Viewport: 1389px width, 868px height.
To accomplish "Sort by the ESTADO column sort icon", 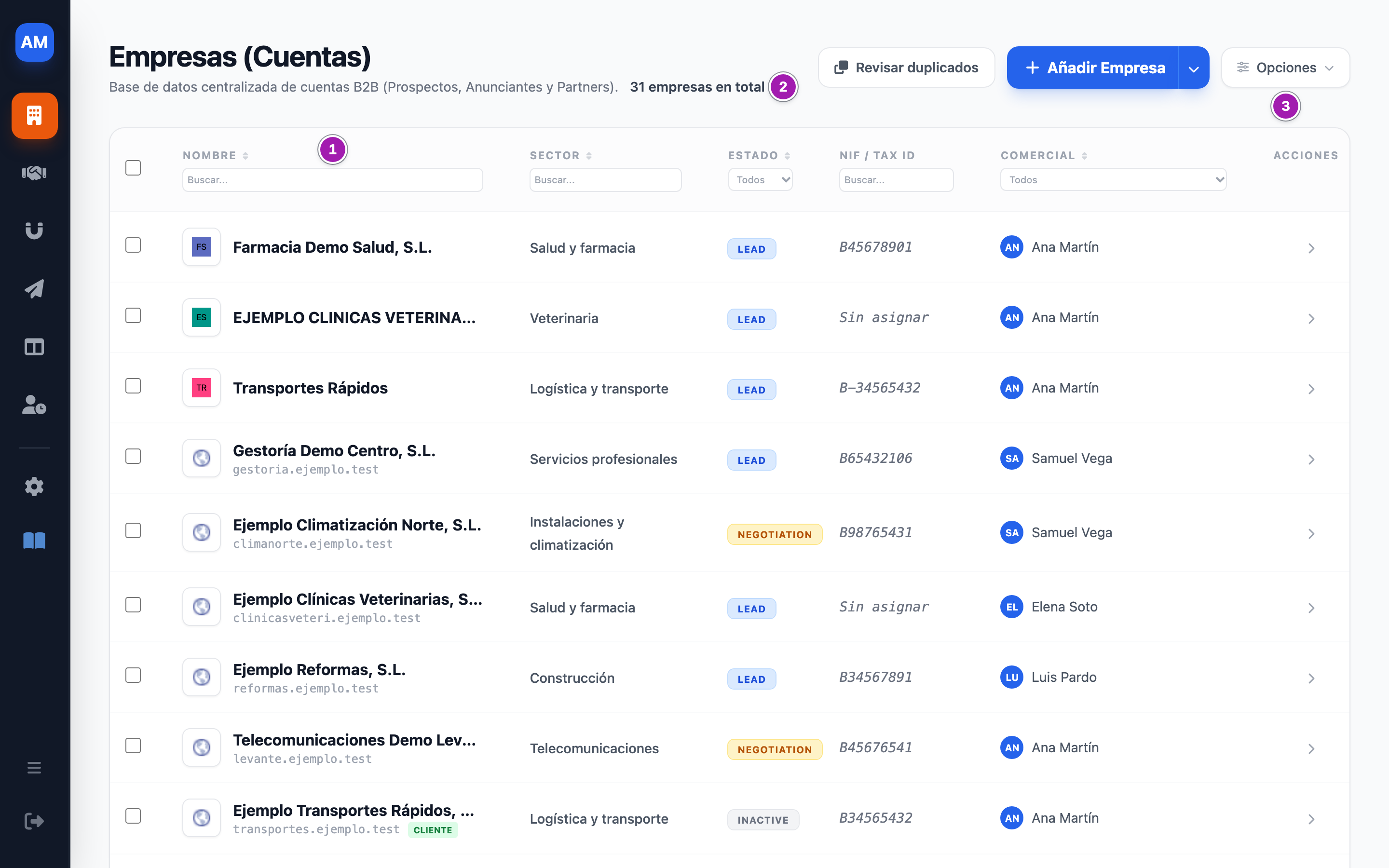I will tap(787, 156).
